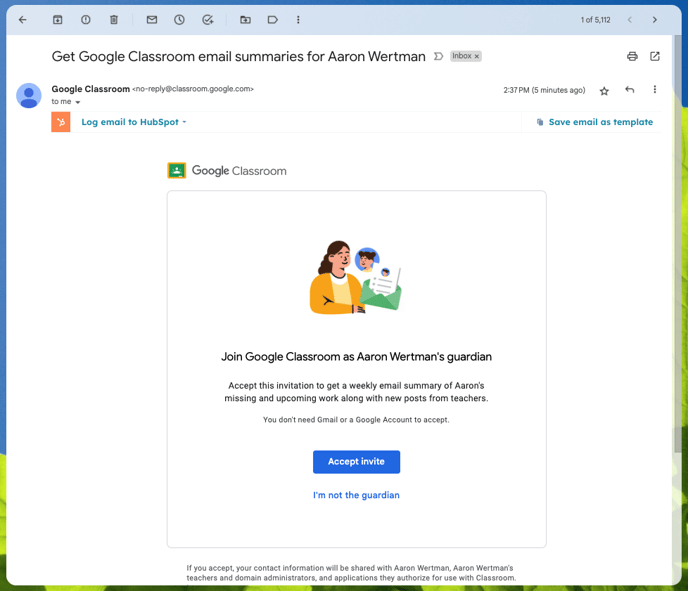
Task: Open Log email to HubSpot dropdown
Action: click(134, 122)
